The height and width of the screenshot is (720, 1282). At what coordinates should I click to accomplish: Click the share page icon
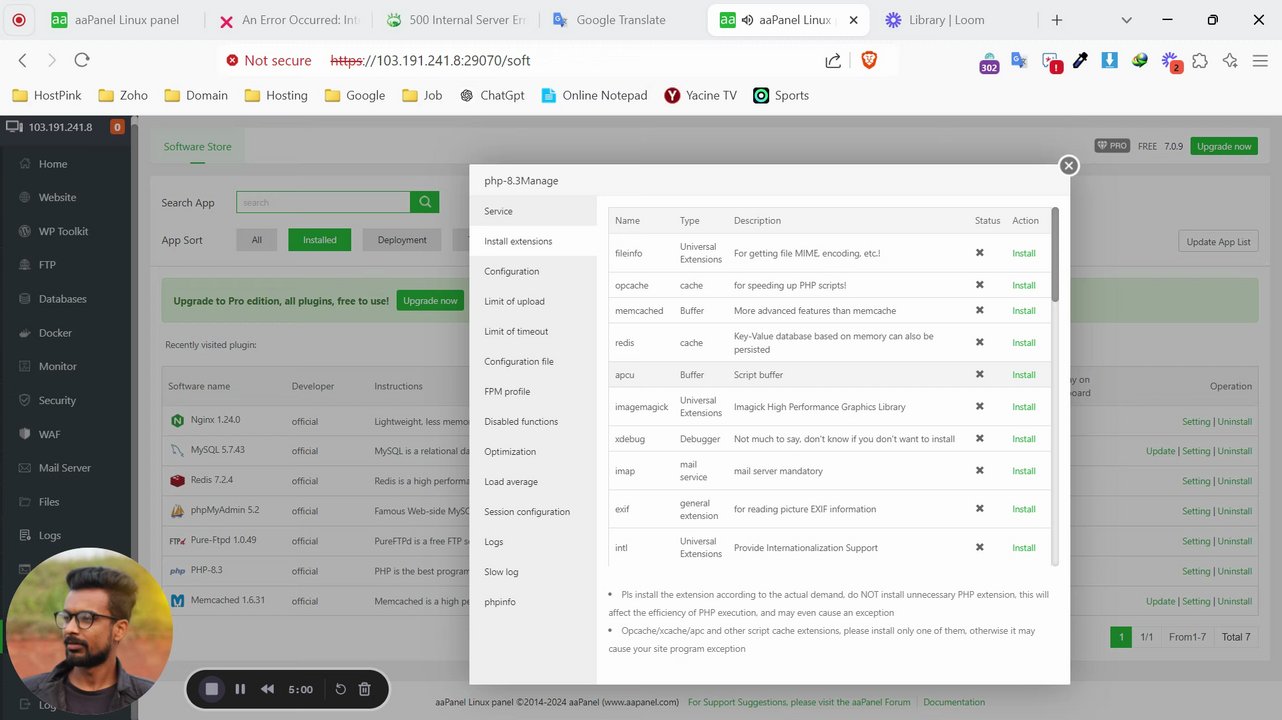point(833,61)
